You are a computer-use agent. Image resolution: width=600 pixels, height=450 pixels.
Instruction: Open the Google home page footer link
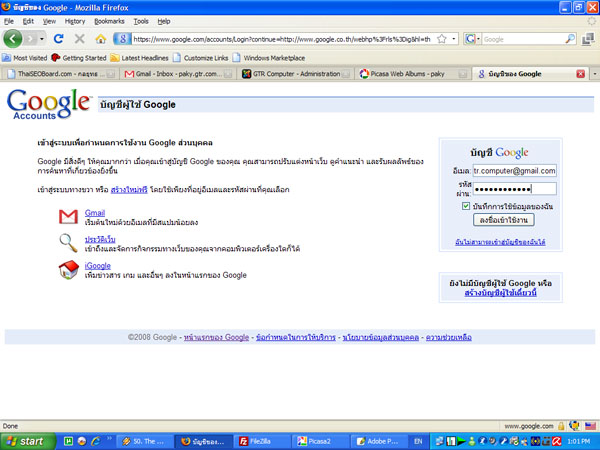(216, 338)
